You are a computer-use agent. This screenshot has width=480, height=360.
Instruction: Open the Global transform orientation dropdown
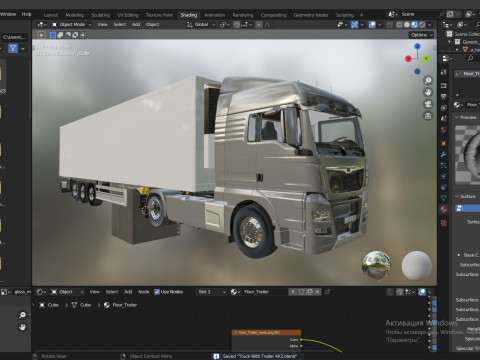[201, 24]
